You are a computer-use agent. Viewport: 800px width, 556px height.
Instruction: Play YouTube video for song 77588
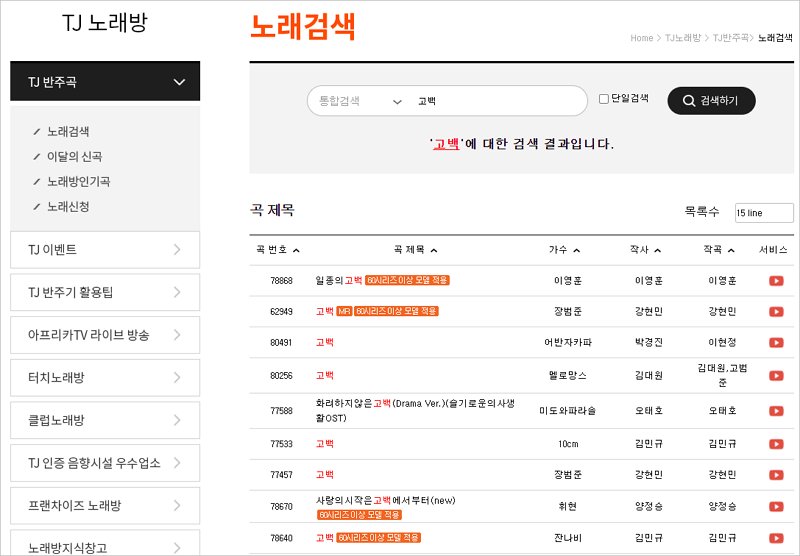tap(775, 410)
